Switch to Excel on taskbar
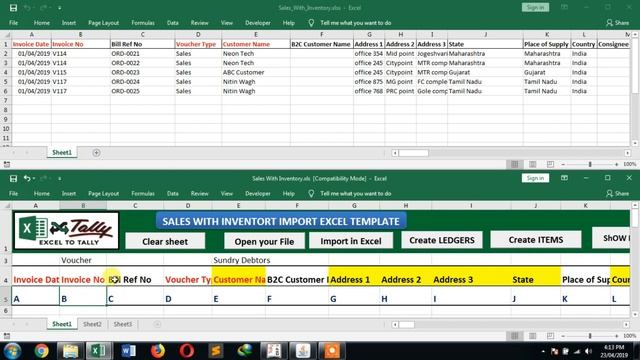This screenshot has height=360, width=640. (98, 351)
